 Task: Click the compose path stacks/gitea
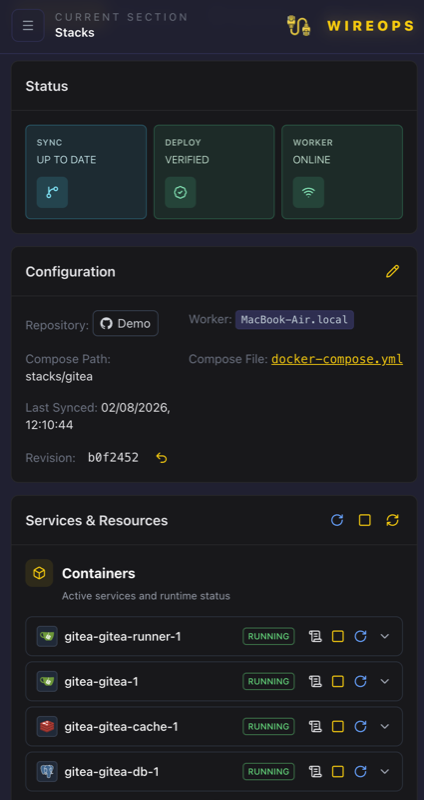coord(60,377)
